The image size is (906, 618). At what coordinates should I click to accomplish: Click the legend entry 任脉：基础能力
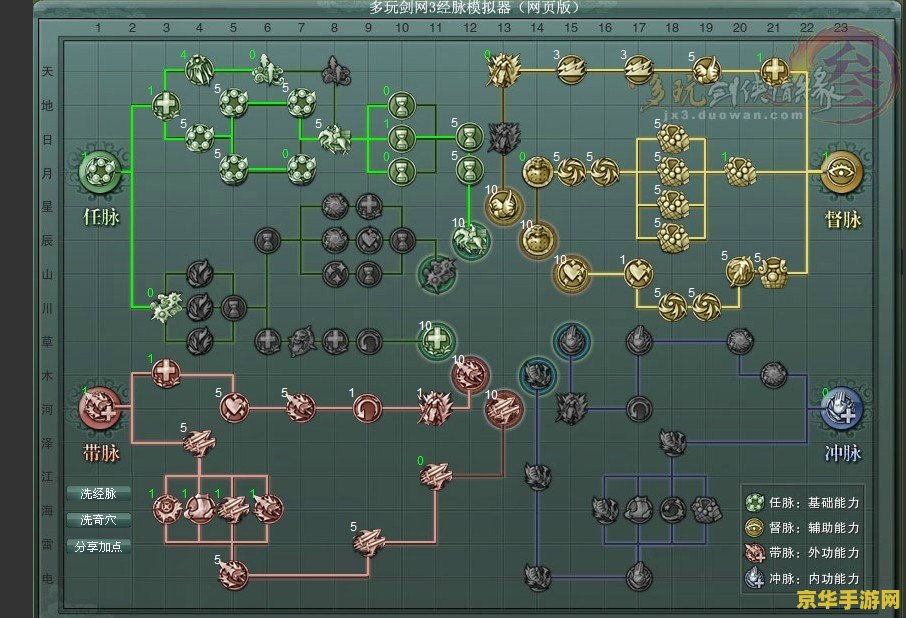click(803, 502)
